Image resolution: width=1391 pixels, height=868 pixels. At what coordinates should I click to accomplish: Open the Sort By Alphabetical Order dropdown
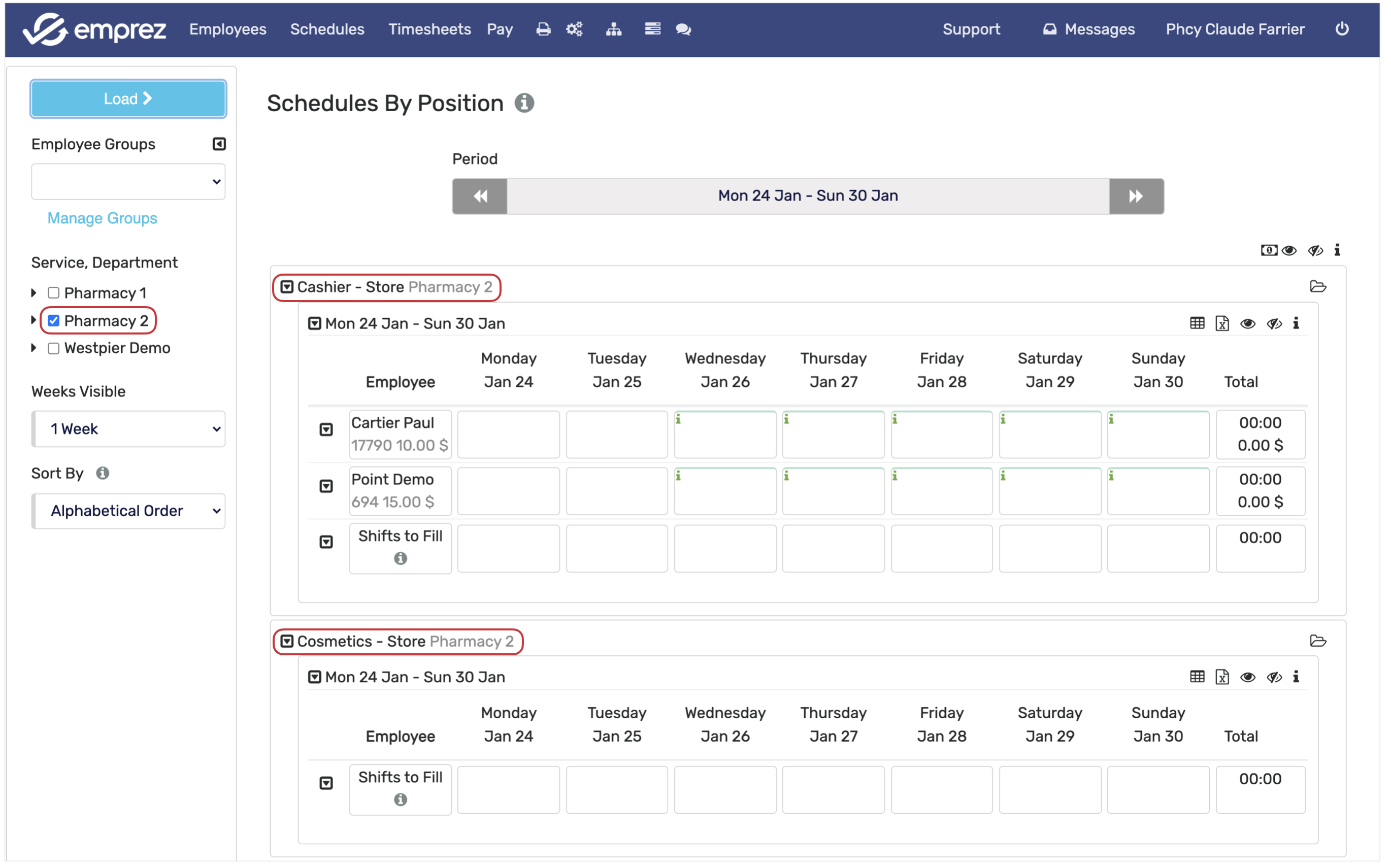click(x=128, y=511)
